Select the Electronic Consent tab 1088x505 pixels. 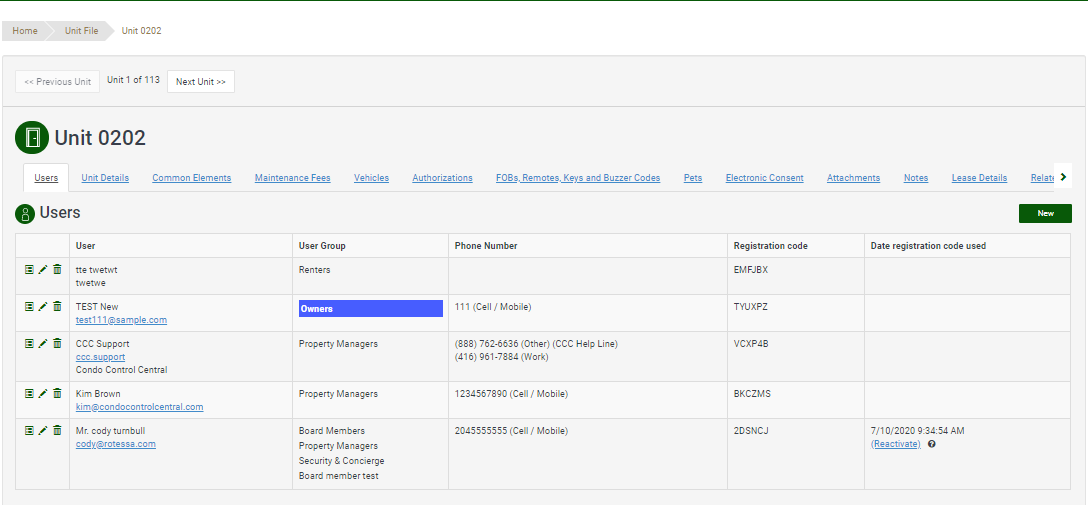(x=764, y=178)
